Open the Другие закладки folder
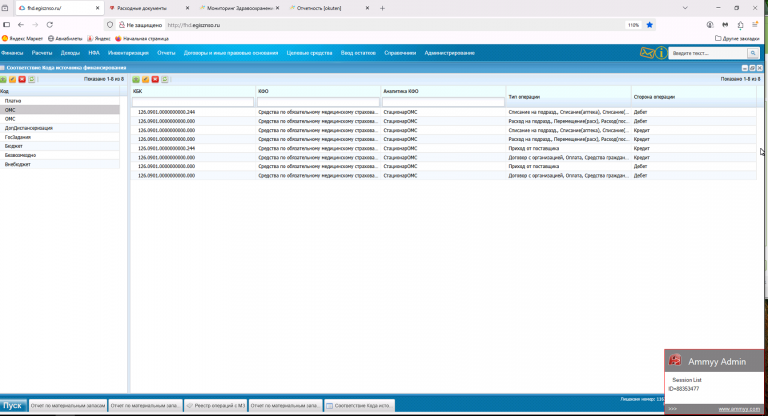 pos(737,38)
